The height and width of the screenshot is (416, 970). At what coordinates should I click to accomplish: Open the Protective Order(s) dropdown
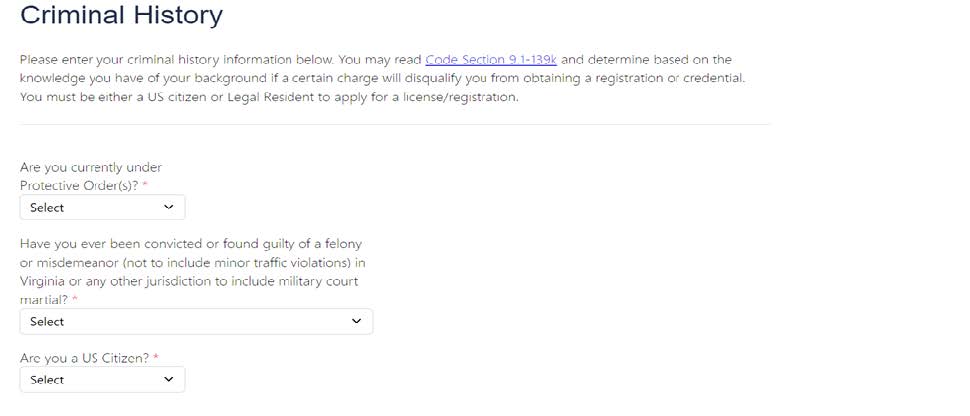(102, 207)
